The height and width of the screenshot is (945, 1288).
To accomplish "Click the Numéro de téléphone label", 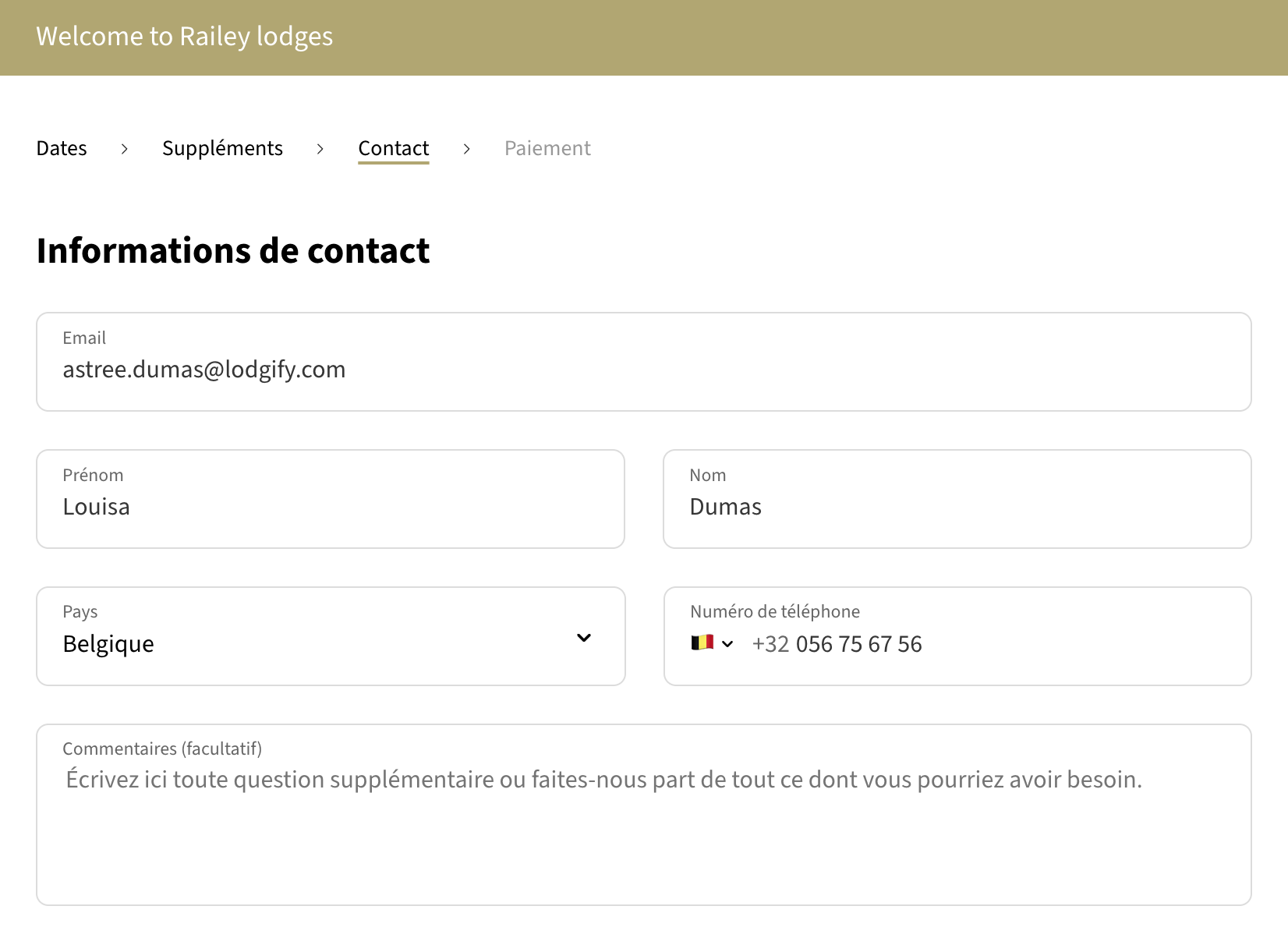I will pyautogui.click(x=775, y=611).
